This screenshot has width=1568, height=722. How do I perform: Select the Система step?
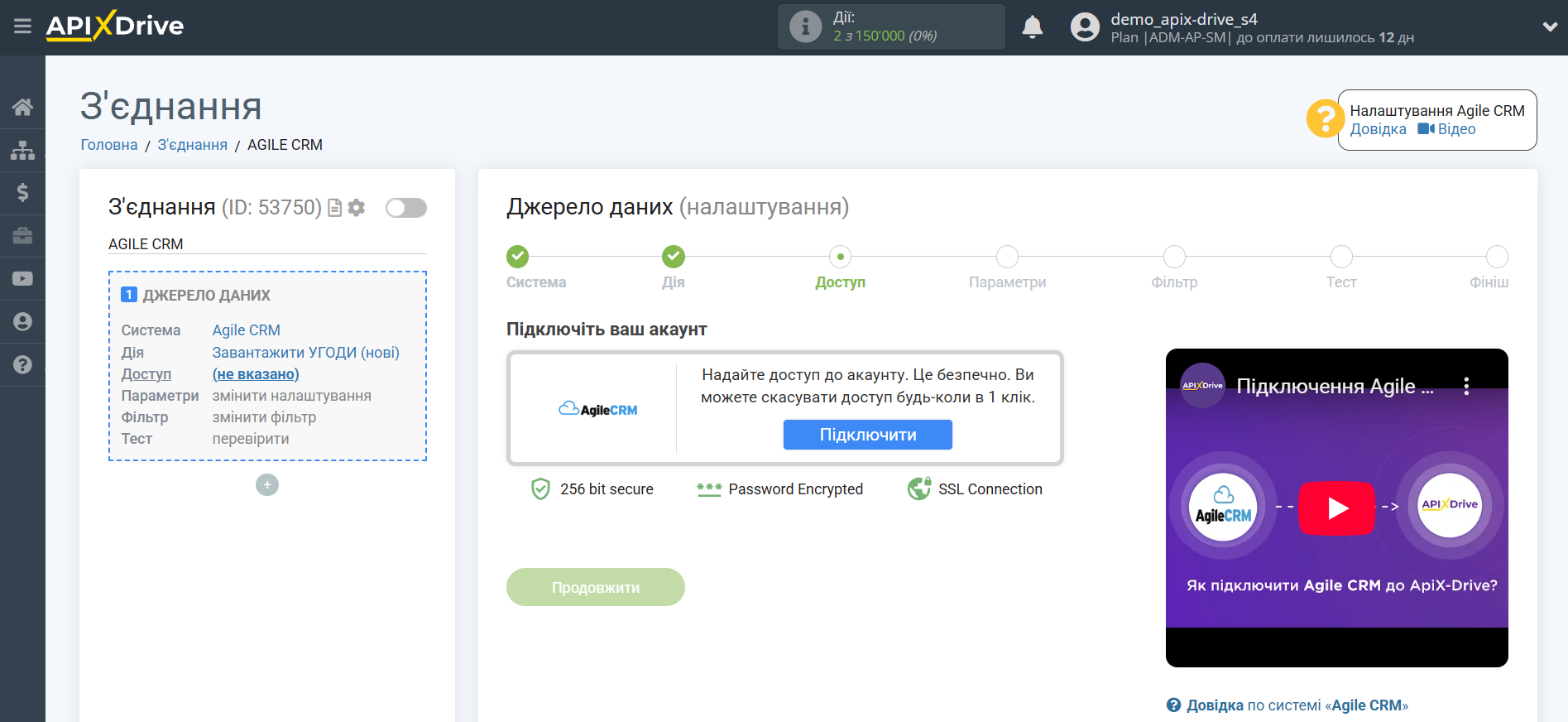click(x=518, y=257)
